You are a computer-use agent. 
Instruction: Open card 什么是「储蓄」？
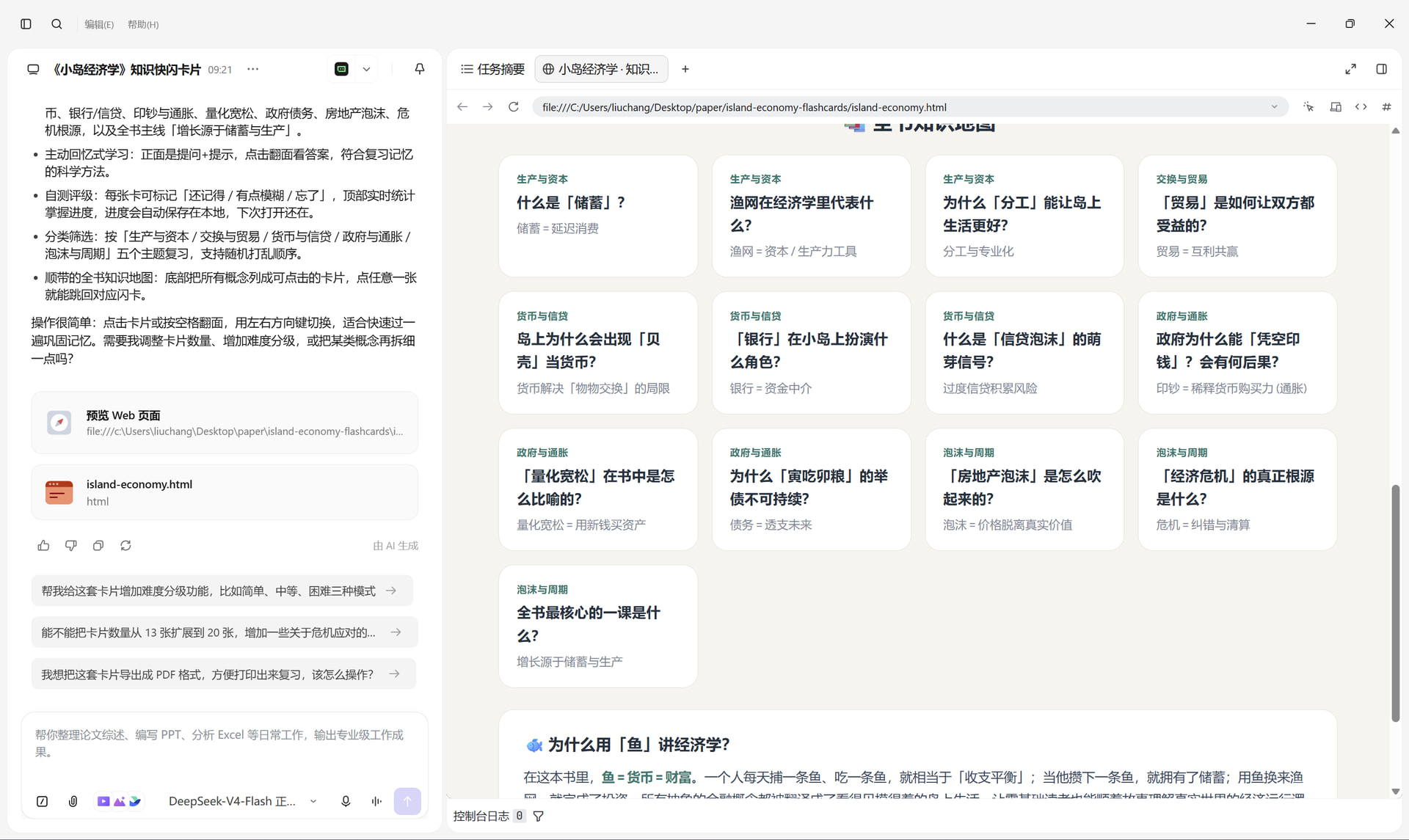point(598,216)
